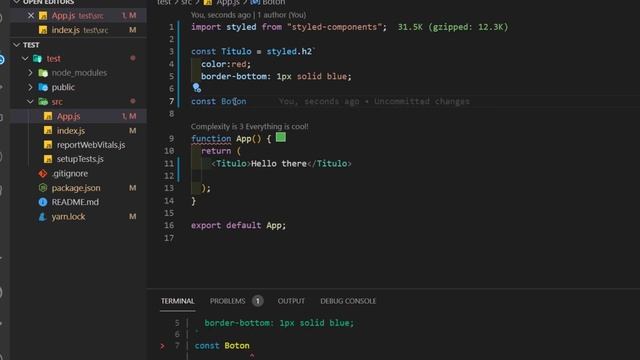640x360 pixels.
Task: Select App.js entry in Open Editors
Action: [x=78, y=16]
